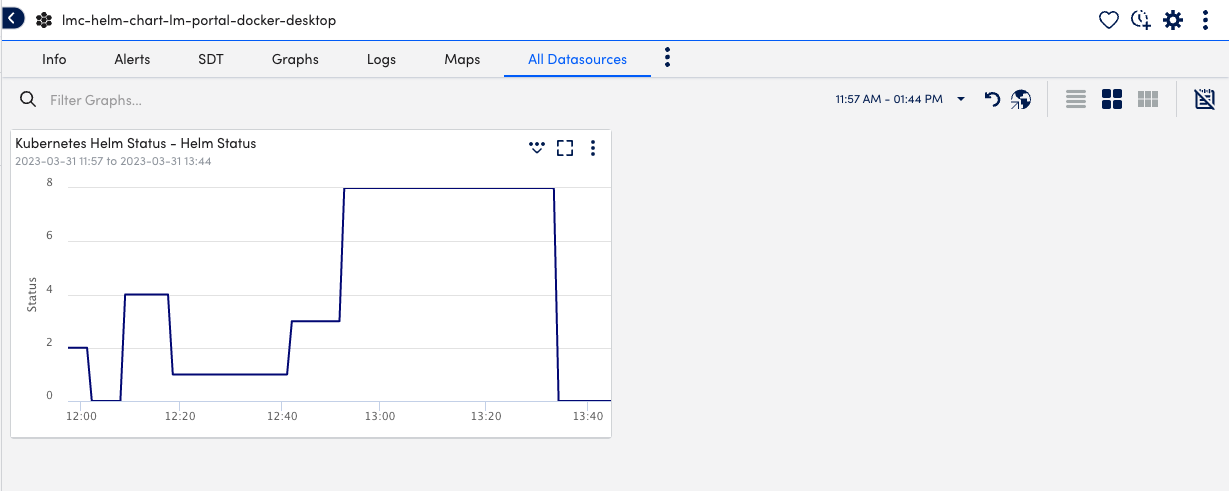Reset the time range with undo icon

[992, 99]
